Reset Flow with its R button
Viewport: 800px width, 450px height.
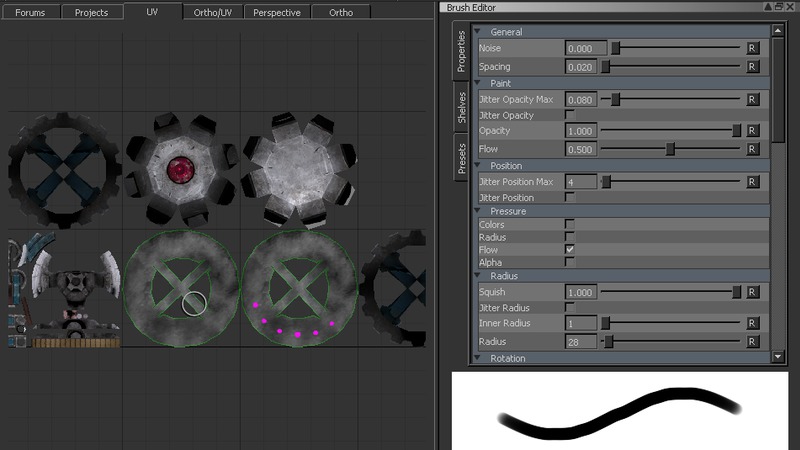(x=752, y=149)
